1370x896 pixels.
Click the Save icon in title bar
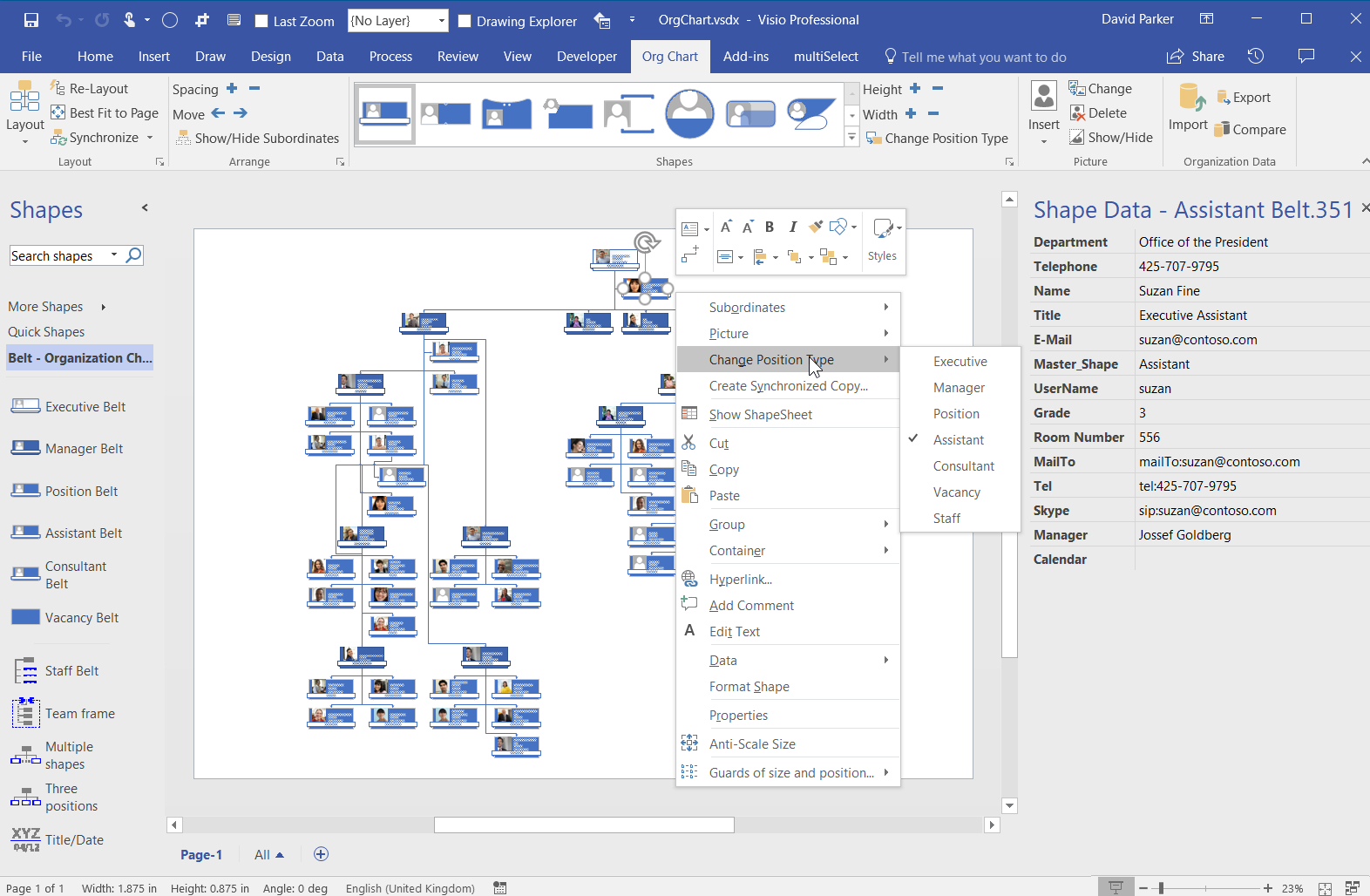coord(31,20)
